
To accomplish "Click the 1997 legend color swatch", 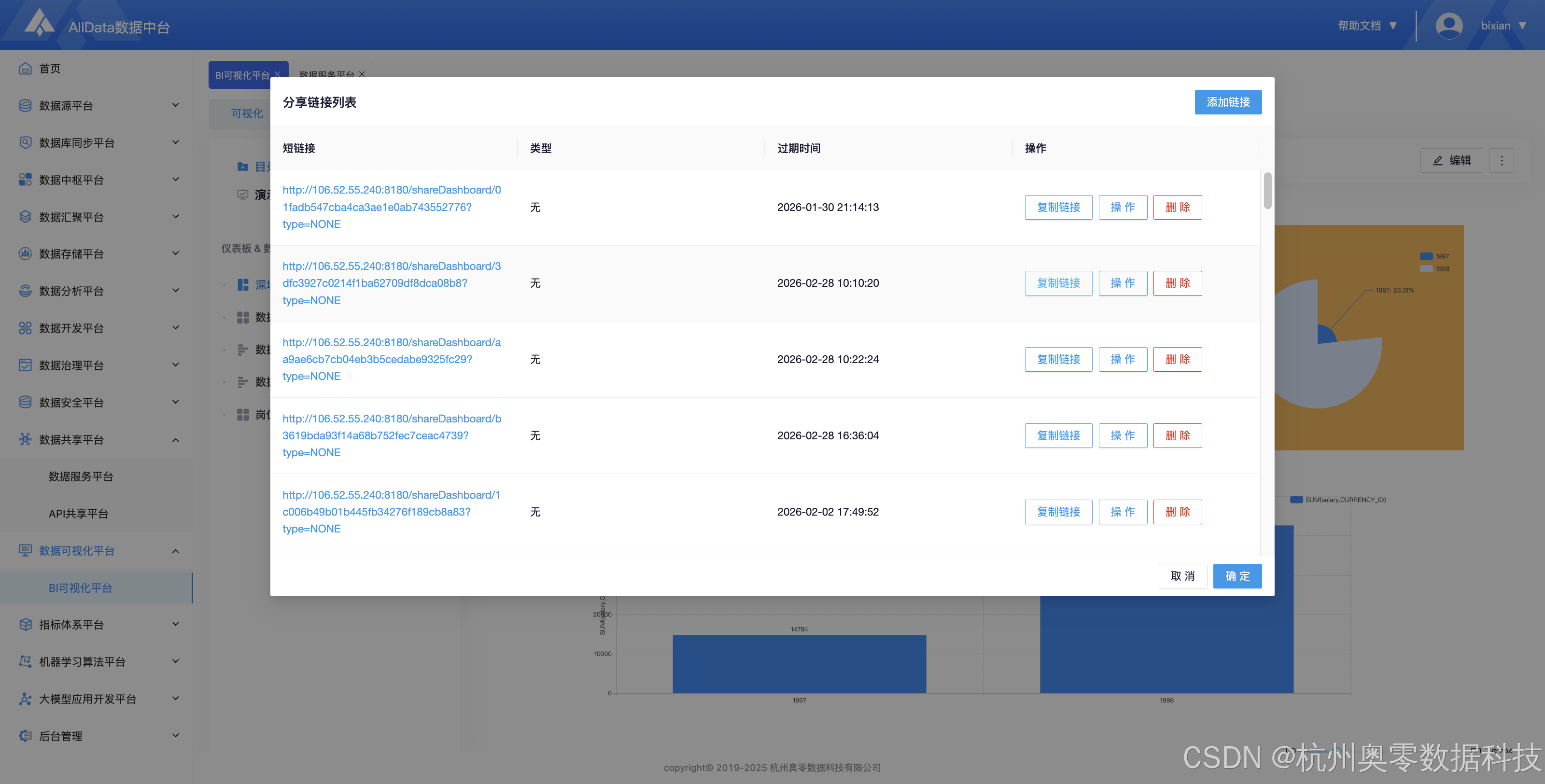I will click(x=1426, y=256).
